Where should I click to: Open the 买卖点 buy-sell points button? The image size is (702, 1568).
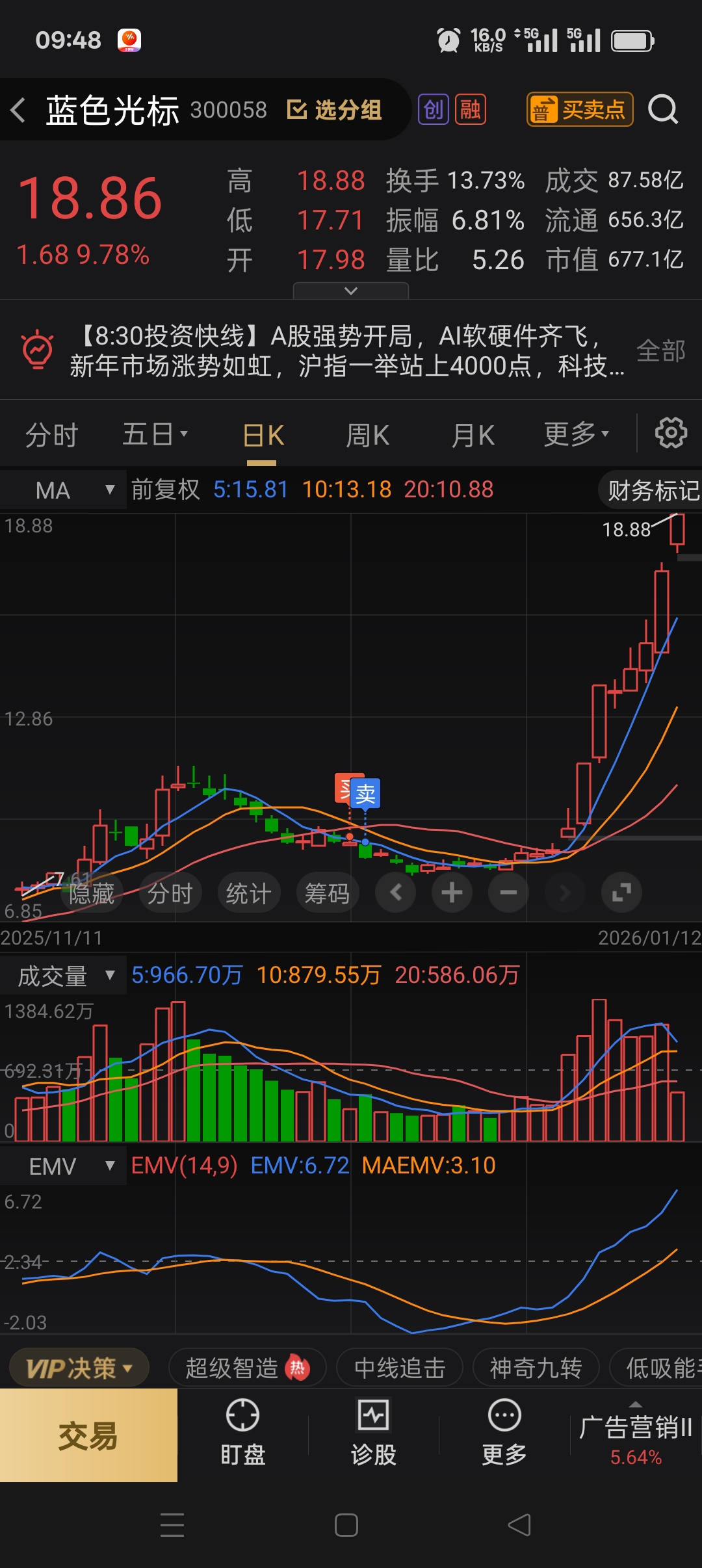pos(580,109)
